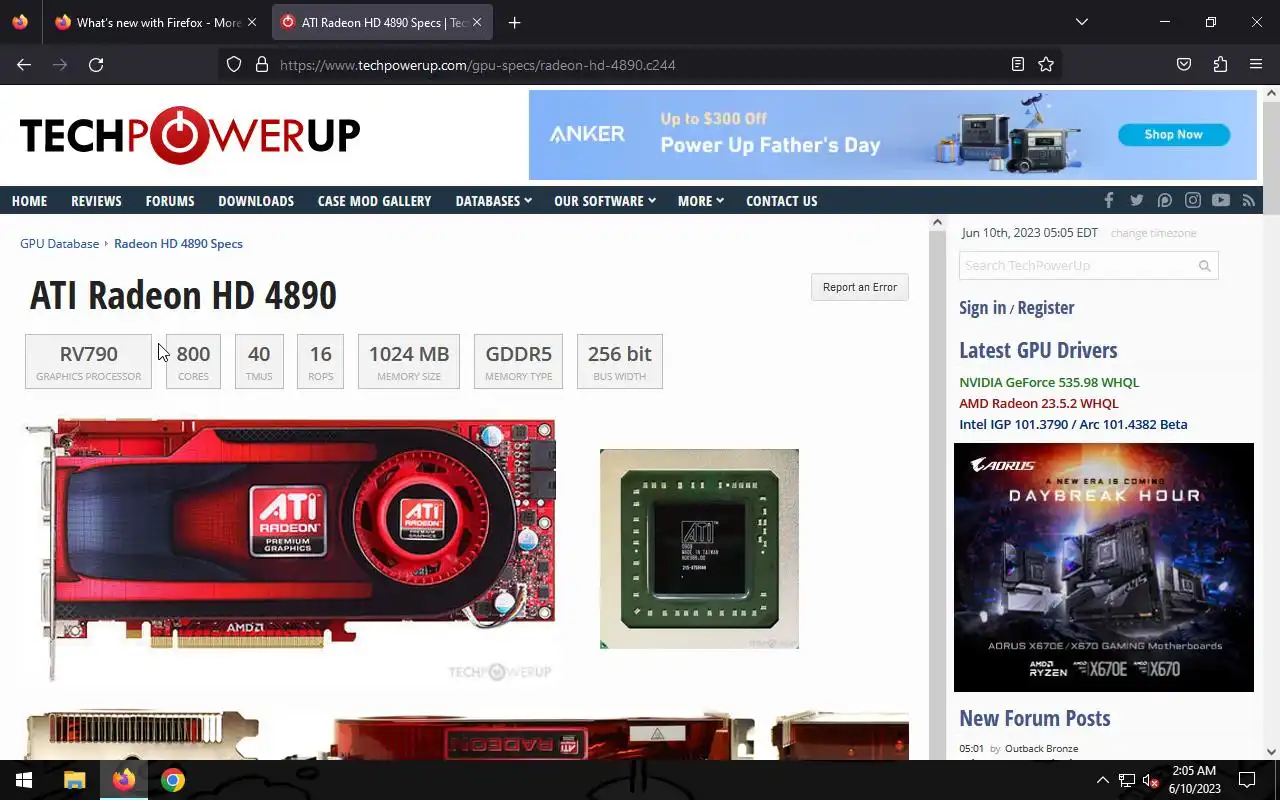Click the 256 bit bus width box

[619, 361]
